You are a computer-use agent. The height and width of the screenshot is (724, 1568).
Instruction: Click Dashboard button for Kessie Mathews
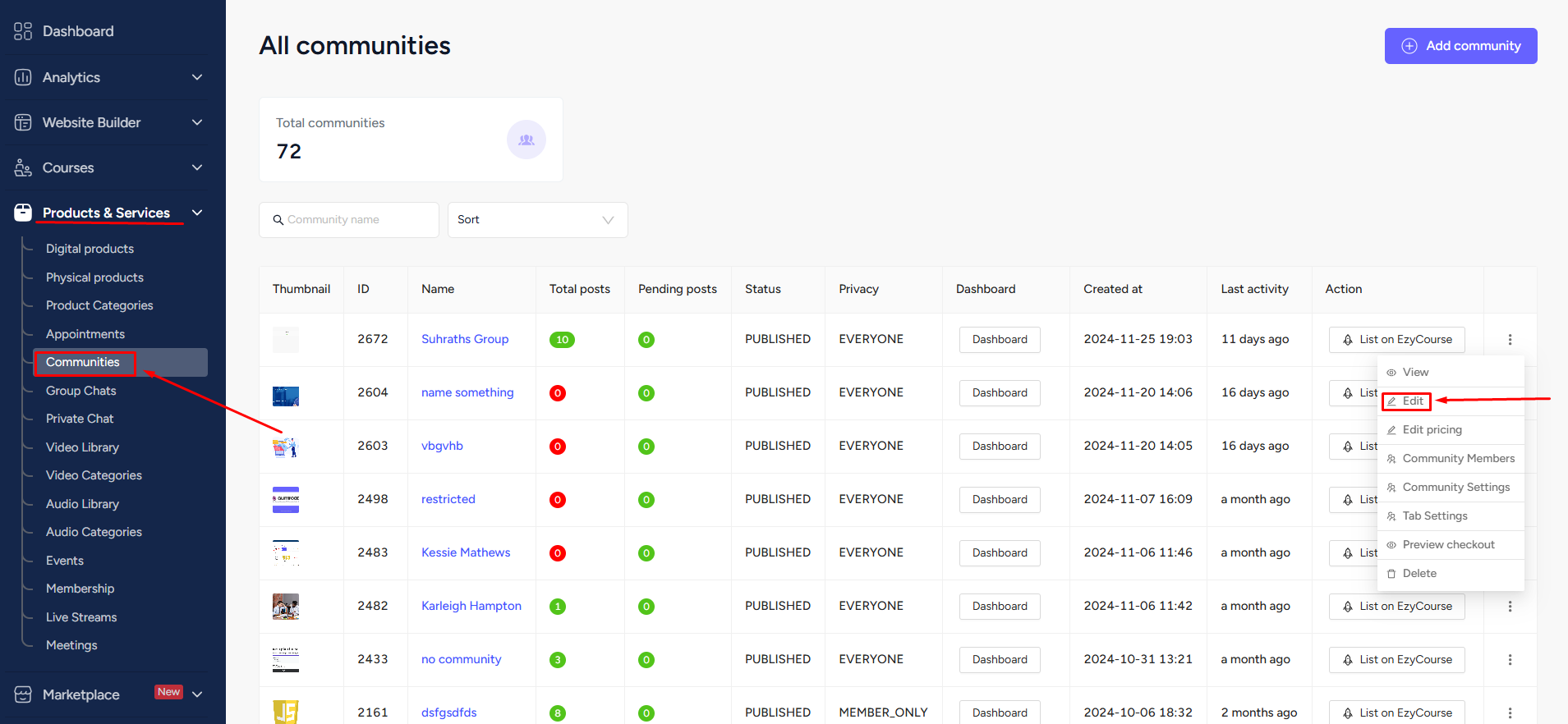(x=1000, y=553)
